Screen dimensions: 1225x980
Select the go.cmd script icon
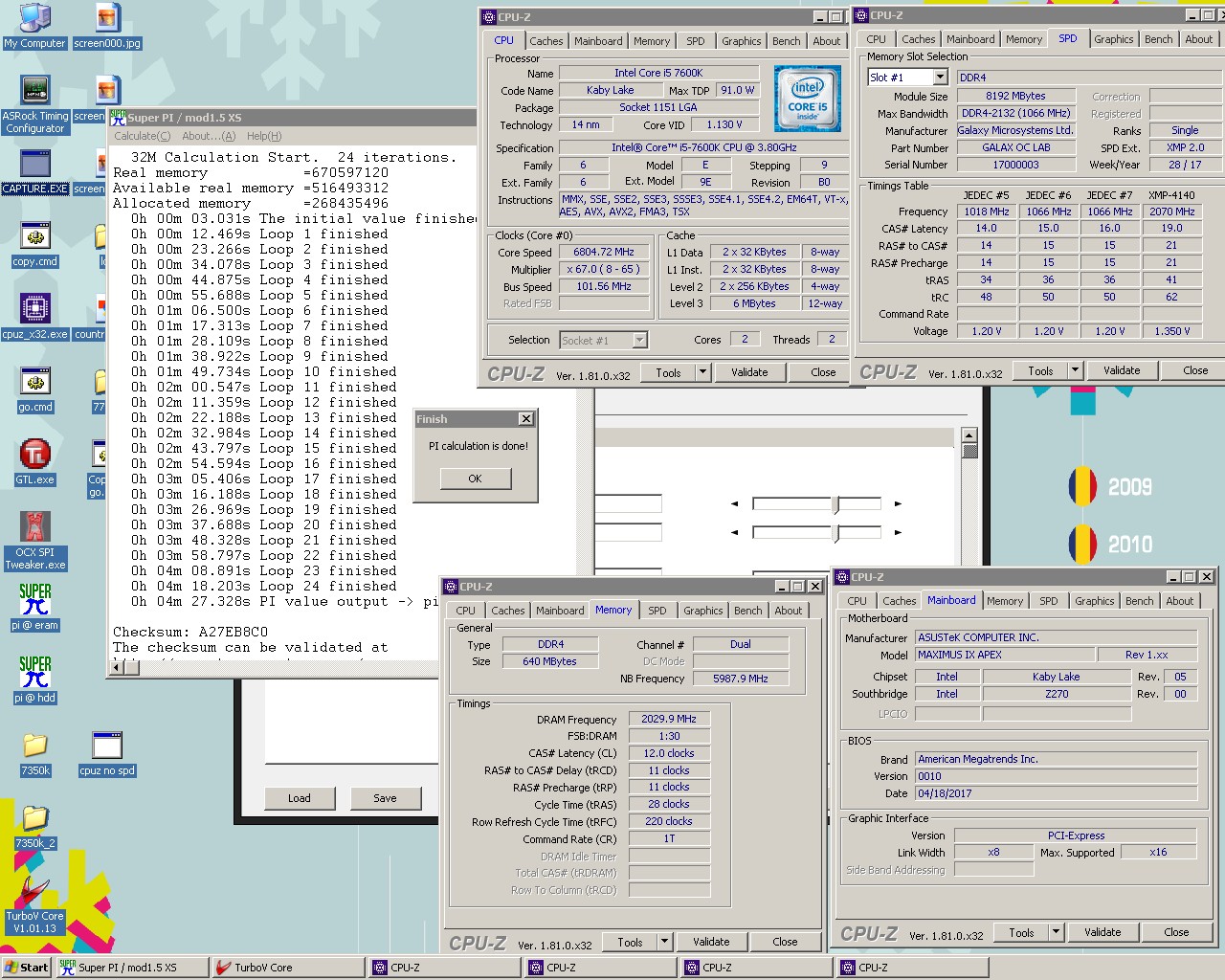(x=35, y=390)
